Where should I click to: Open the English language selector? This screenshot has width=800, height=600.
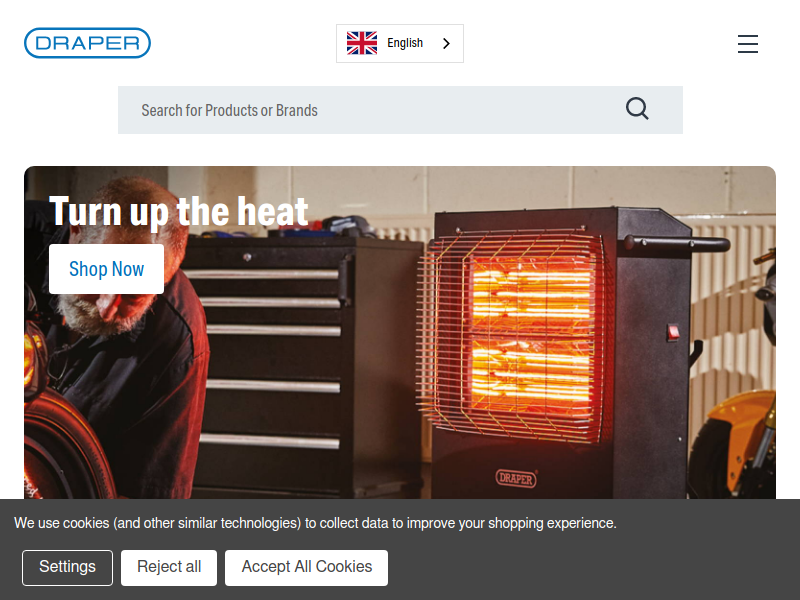[399, 43]
